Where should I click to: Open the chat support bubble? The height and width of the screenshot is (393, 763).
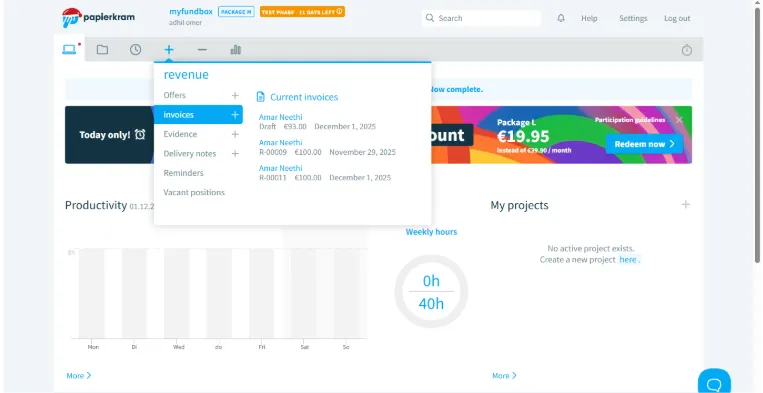(714, 382)
